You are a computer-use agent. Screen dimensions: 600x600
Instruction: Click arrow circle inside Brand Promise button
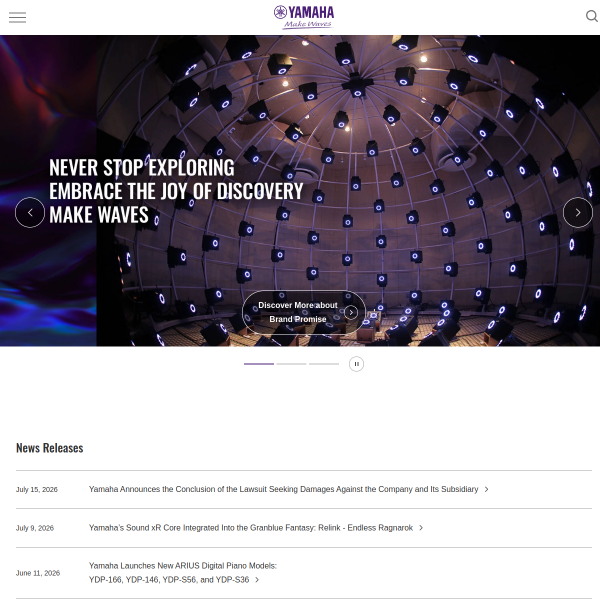click(351, 312)
